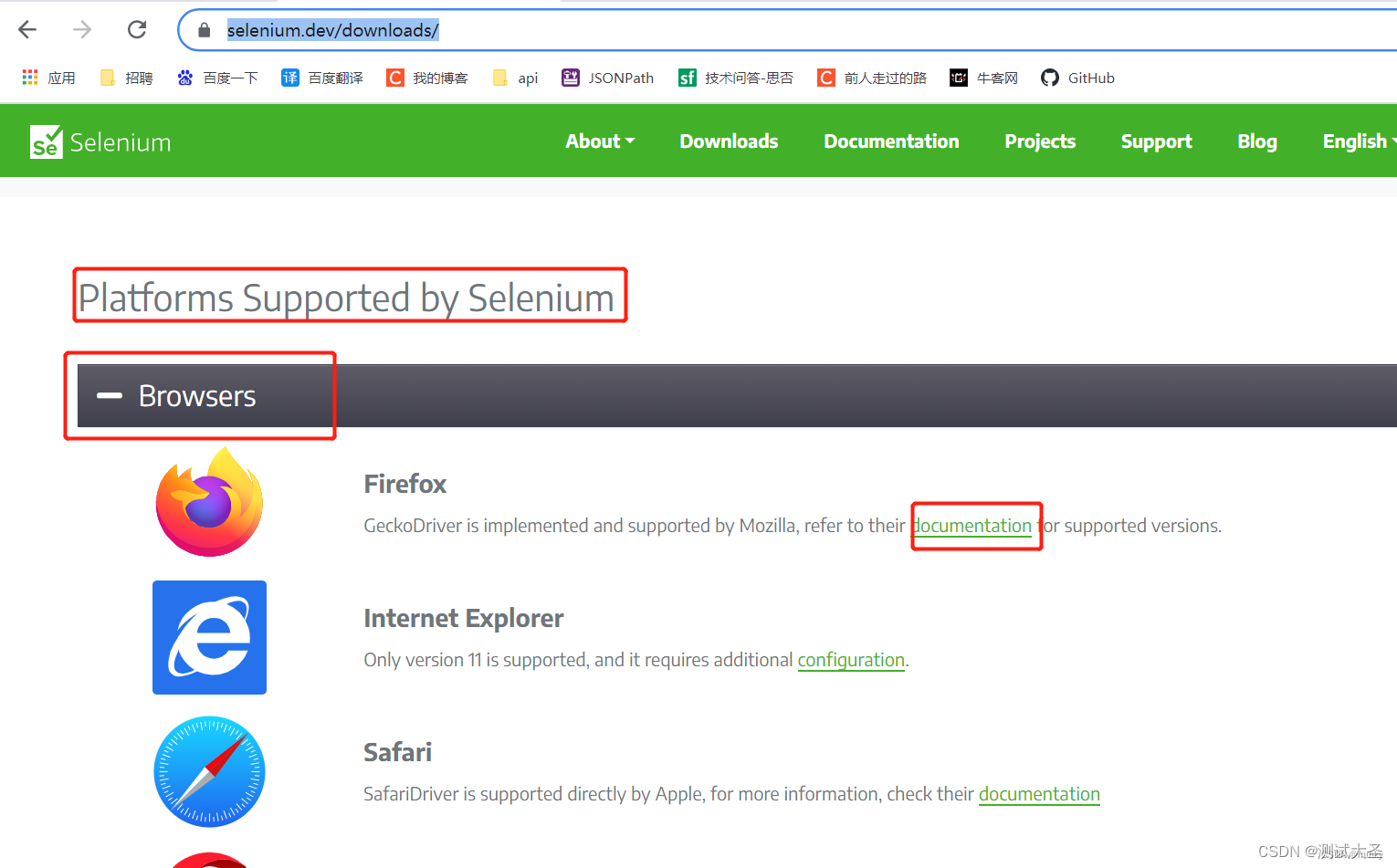Open the English language dropdown
This screenshot has height=868, width=1397.
pos(1360,141)
